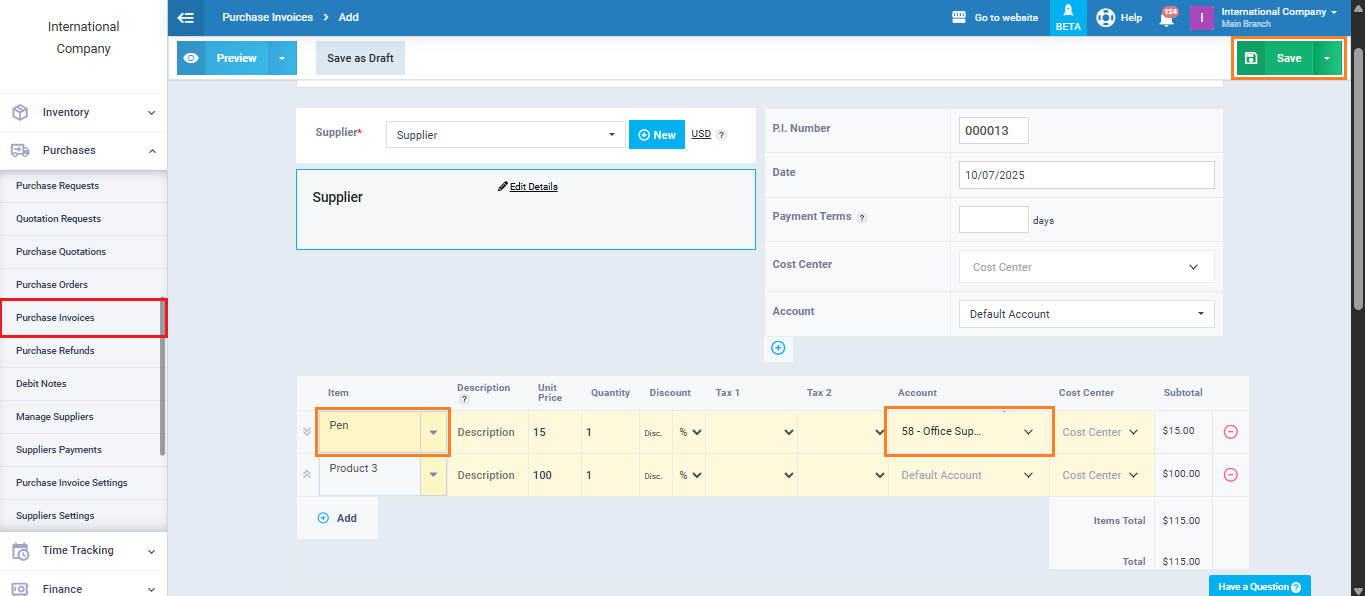The width and height of the screenshot is (1365, 596).
Task: Add a new line item row
Action: (x=337, y=518)
